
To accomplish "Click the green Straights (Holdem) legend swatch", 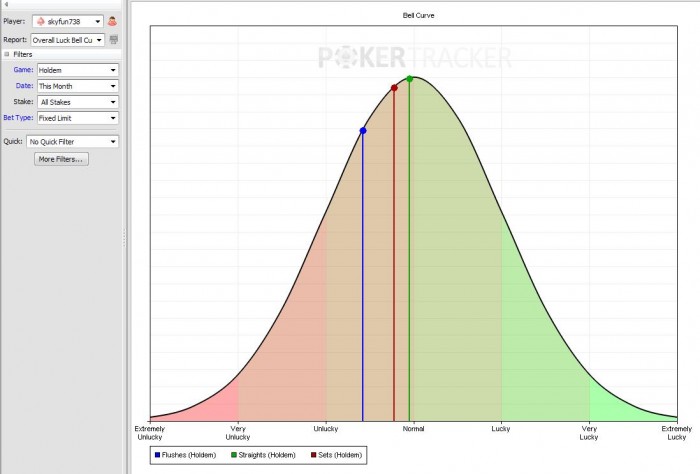I will tap(234, 455).
